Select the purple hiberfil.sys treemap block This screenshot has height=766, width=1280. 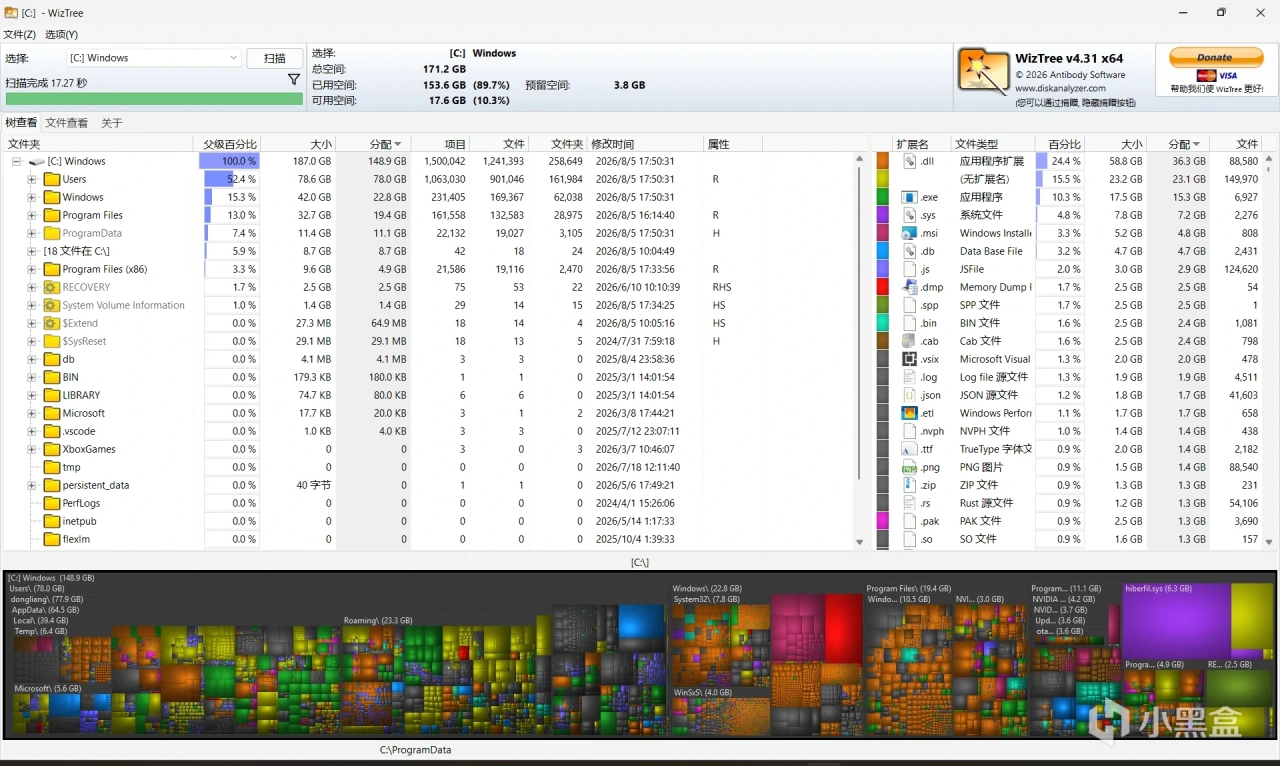pyautogui.click(x=1176, y=620)
